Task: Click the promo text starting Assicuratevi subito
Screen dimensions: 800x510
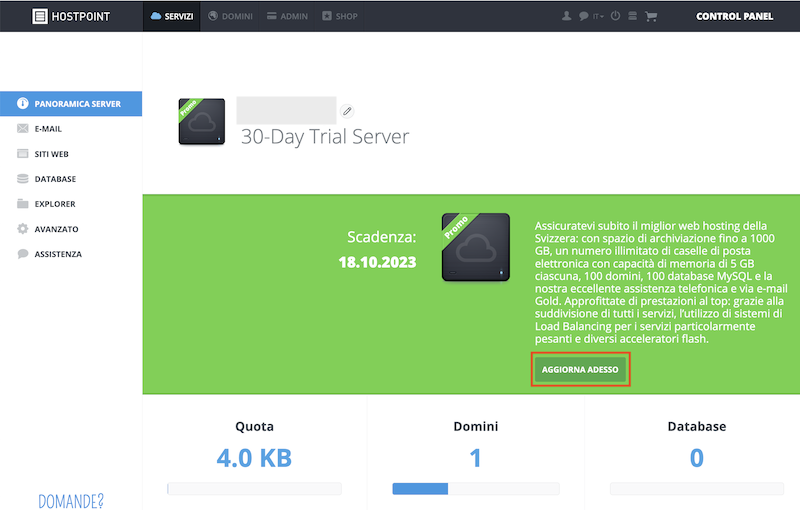Action: 661,282
